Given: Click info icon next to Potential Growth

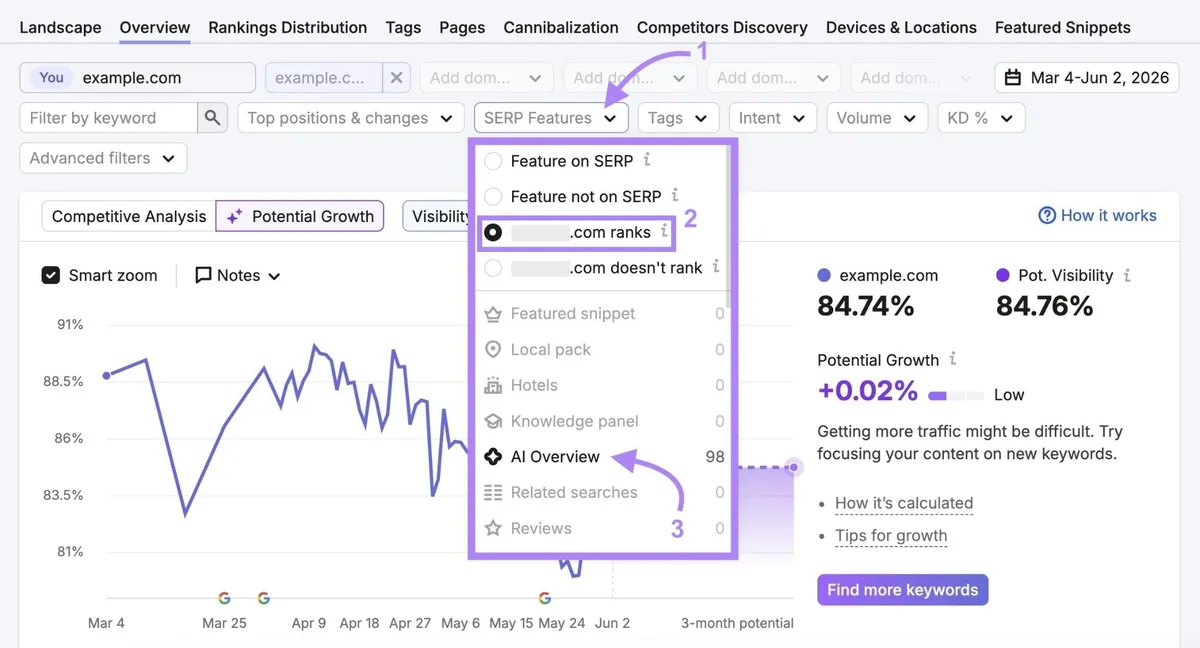Looking at the screenshot, I should point(953,359).
